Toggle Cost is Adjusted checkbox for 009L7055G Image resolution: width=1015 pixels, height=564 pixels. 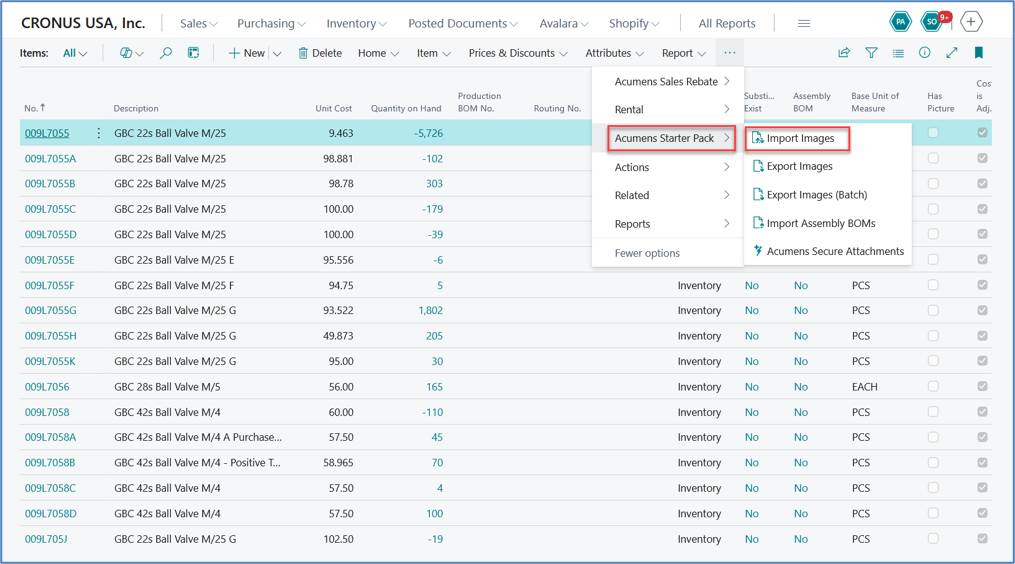coord(983,310)
